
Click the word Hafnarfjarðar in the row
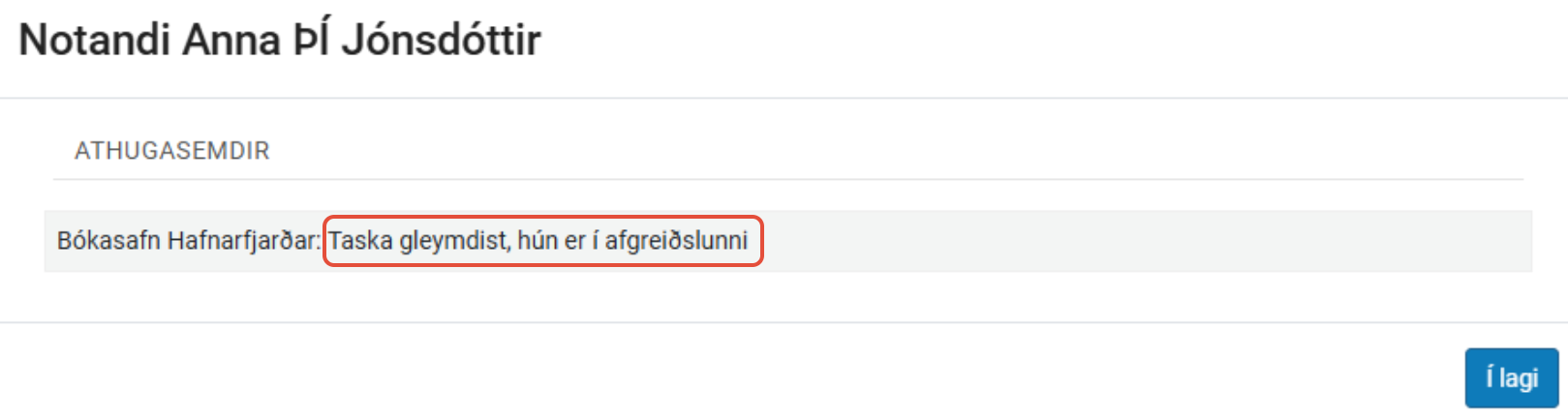coord(244,241)
